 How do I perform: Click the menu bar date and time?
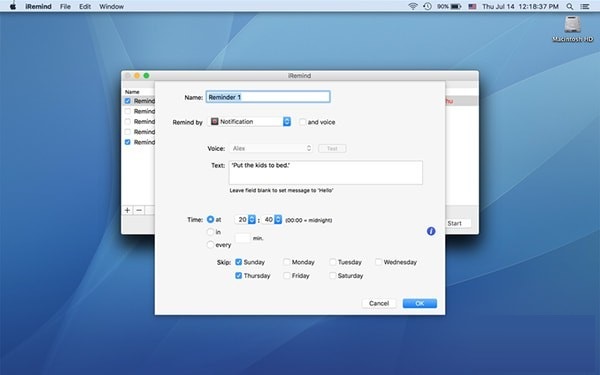click(520, 7)
